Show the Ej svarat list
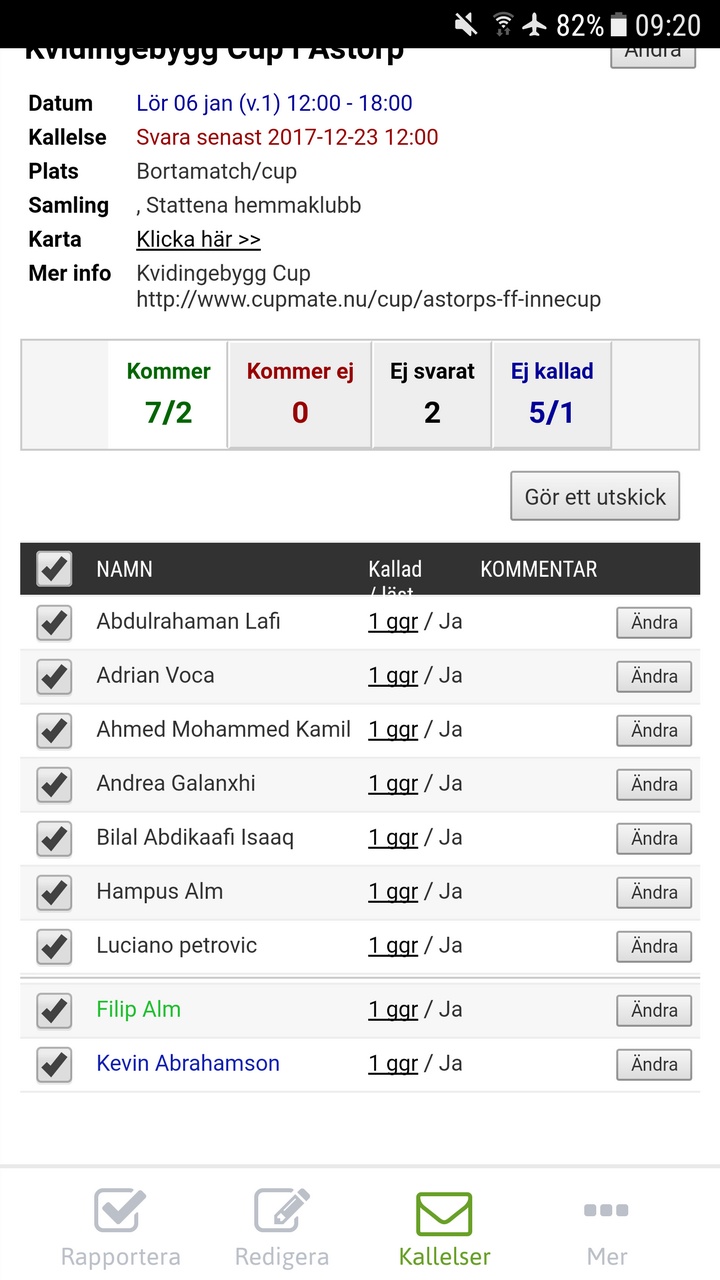 (432, 394)
